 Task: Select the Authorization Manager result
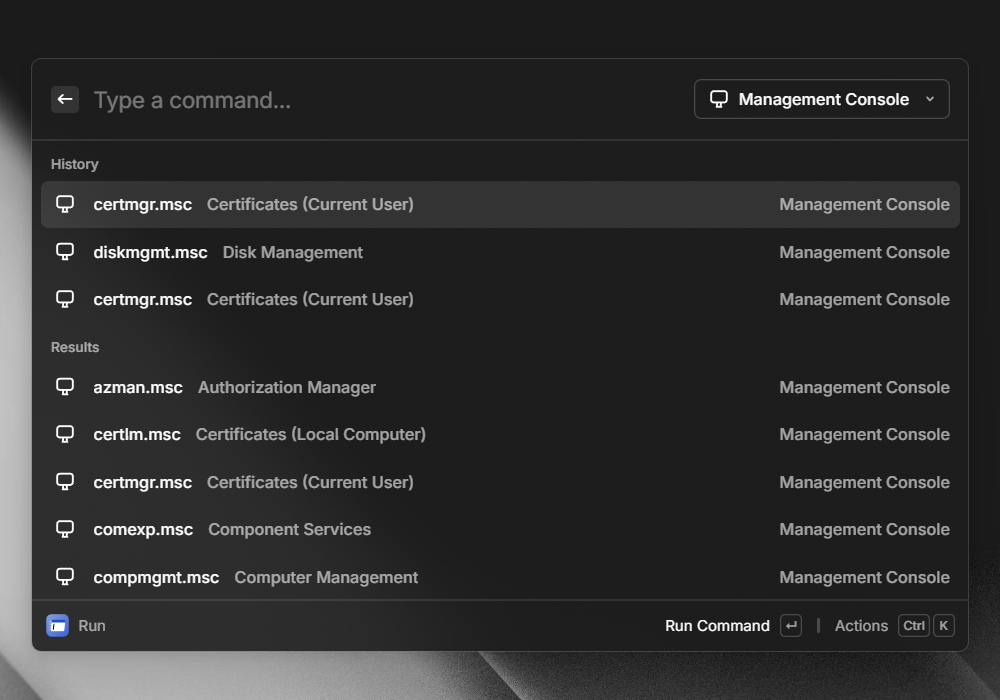pos(500,387)
